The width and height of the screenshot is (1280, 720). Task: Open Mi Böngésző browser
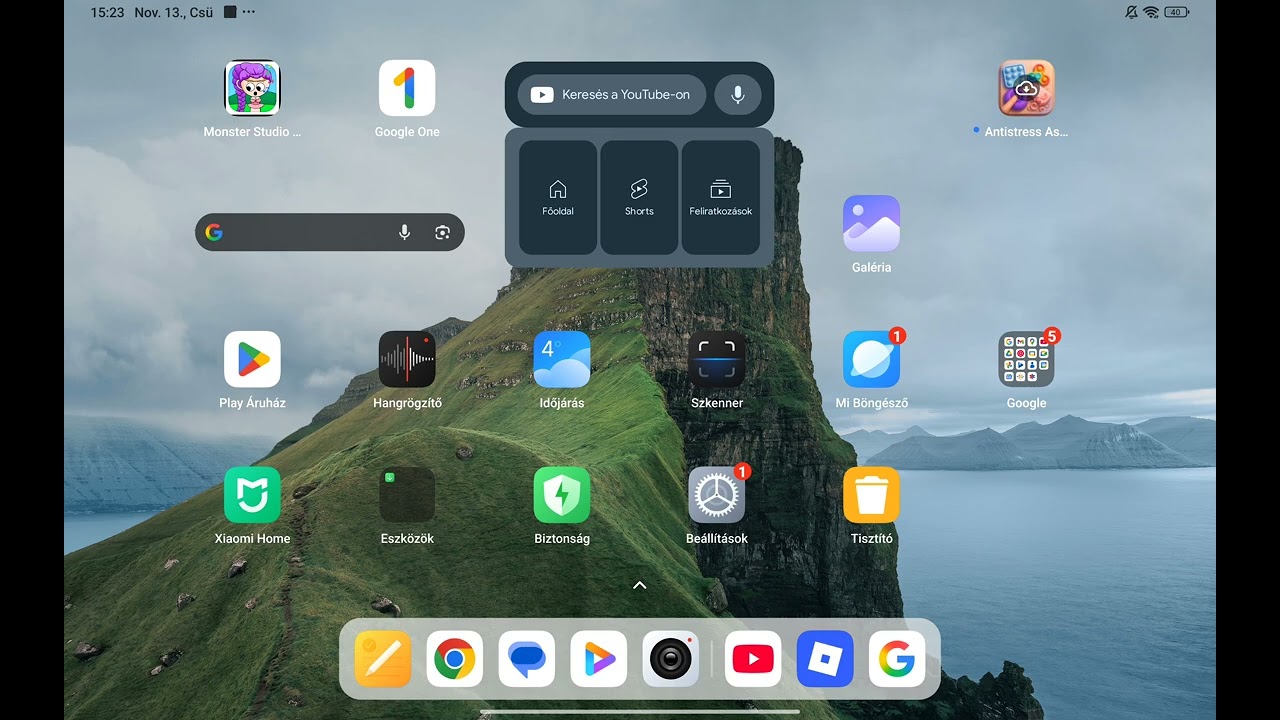click(x=871, y=359)
